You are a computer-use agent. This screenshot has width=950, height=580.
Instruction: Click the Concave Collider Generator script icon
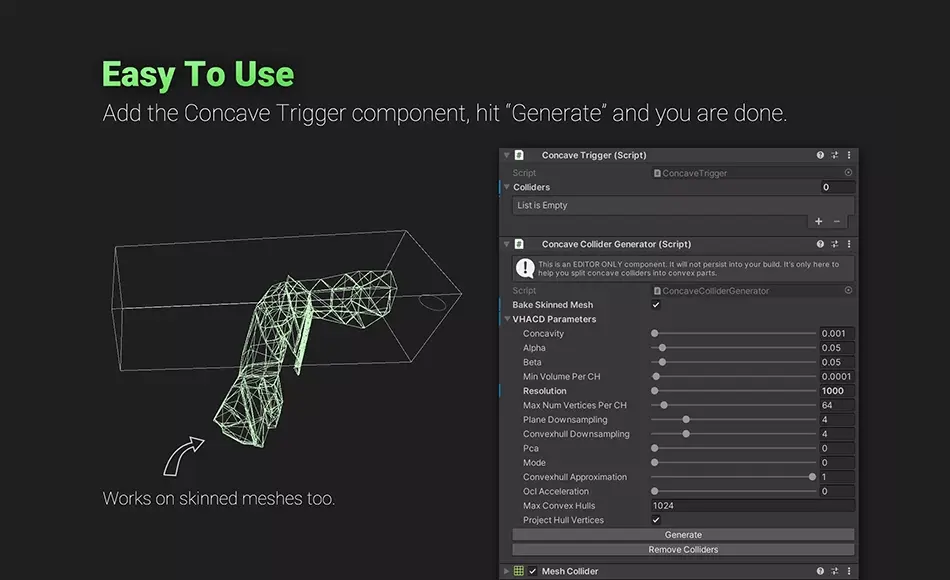[518, 243]
